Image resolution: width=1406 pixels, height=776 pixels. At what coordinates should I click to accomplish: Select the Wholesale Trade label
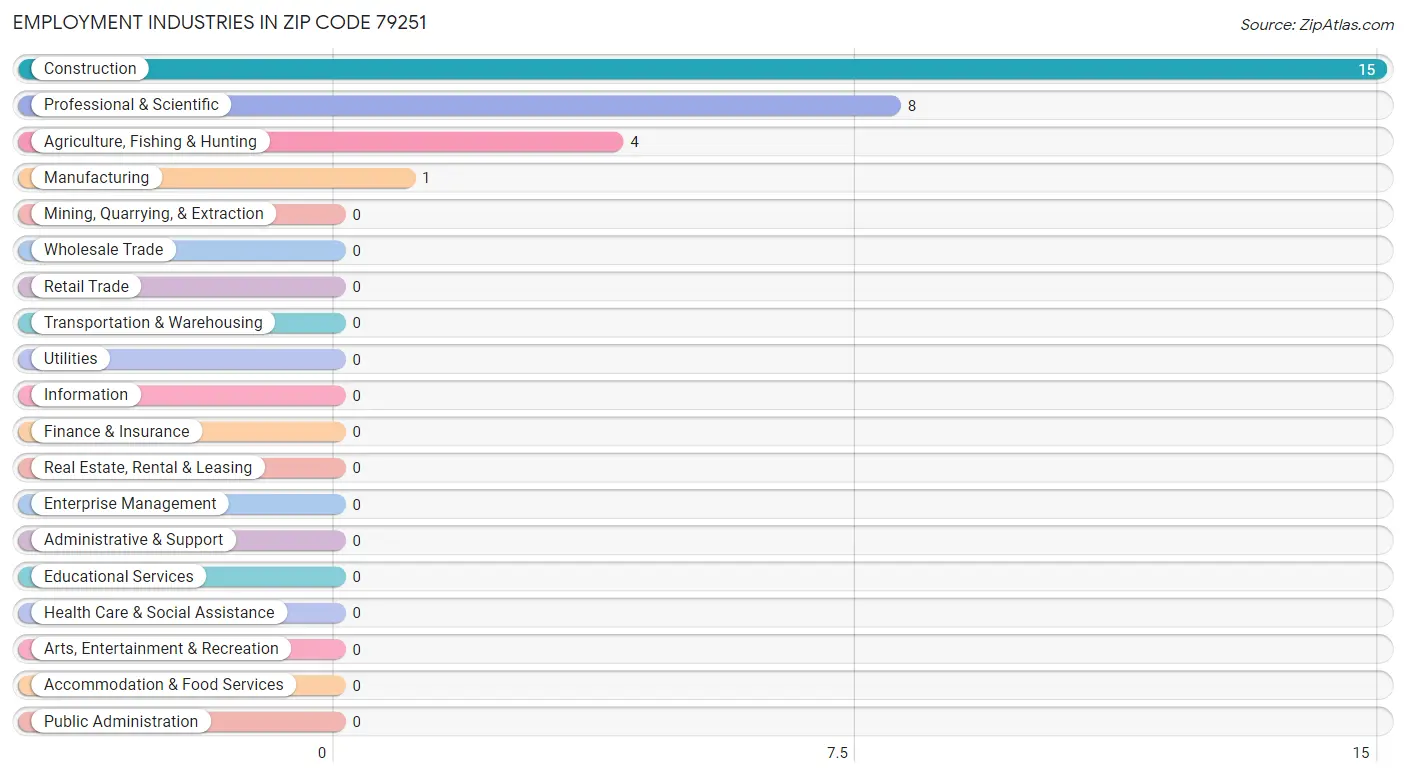pyautogui.click(x=103, y=250)
